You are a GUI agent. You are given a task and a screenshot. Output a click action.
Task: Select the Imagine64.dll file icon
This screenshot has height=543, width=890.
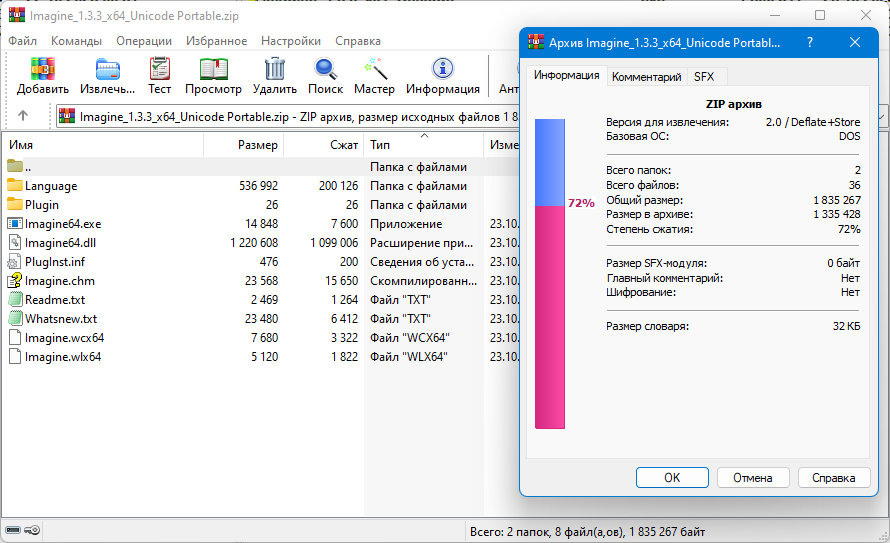click(15, 243)
